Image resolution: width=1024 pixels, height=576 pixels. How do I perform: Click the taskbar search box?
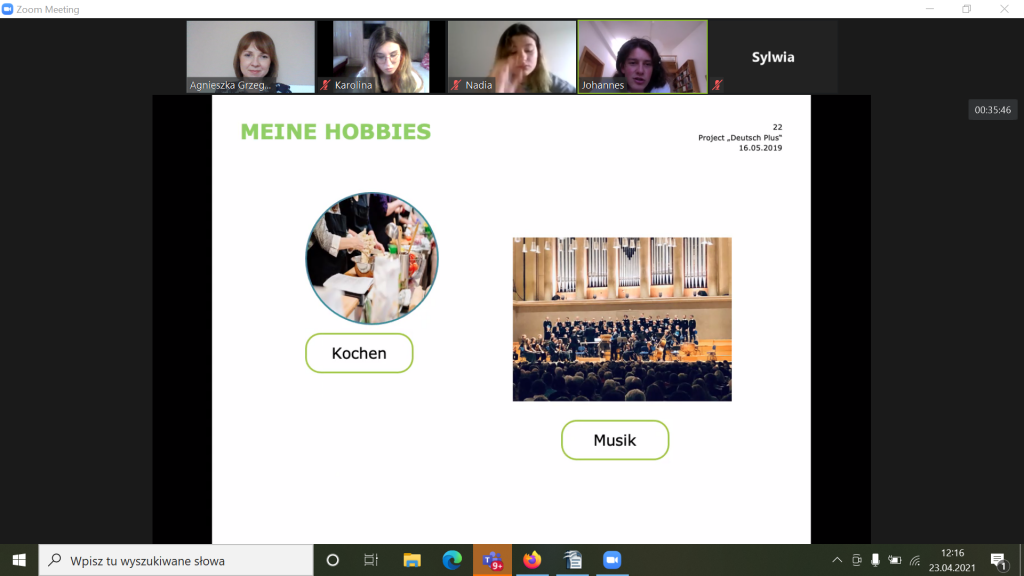click(176, 560)
